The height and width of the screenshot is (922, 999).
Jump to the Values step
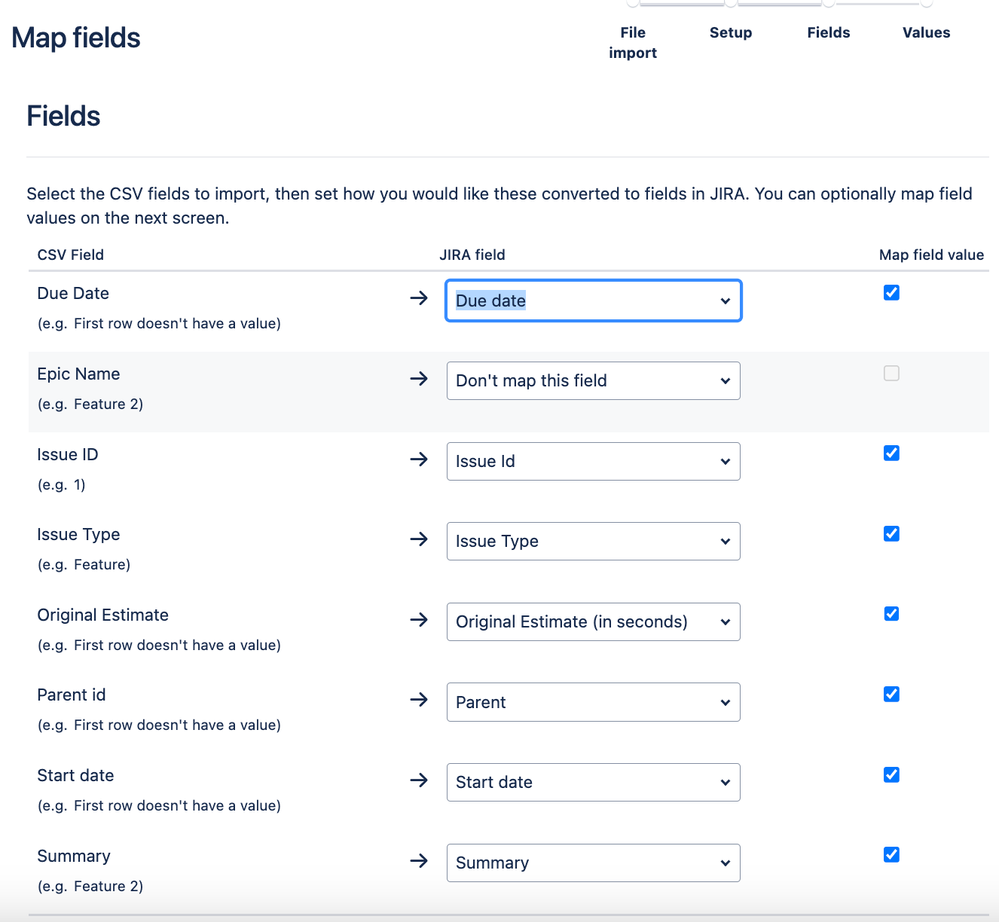point(926,32)
